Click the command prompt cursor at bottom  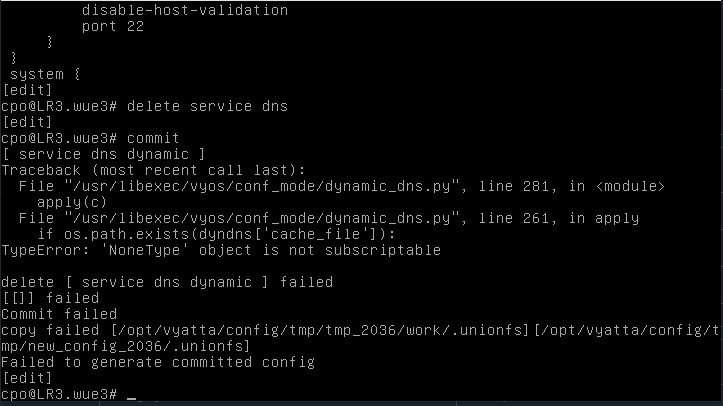131,395
